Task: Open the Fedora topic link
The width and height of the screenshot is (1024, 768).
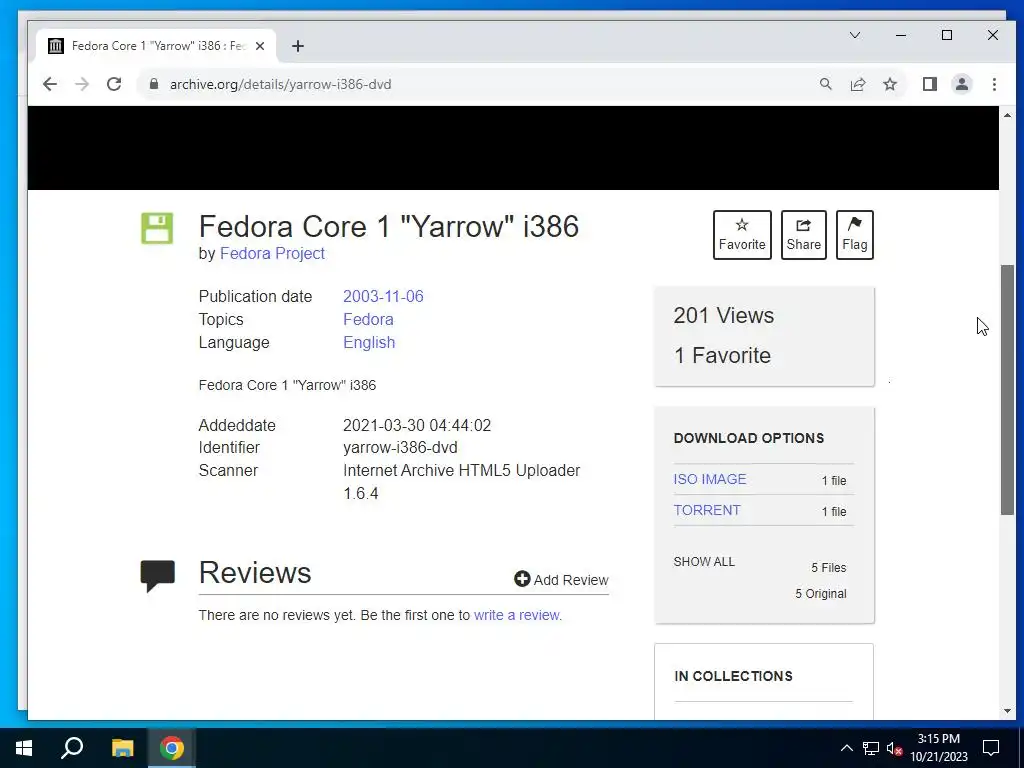Action: point(368,319)
